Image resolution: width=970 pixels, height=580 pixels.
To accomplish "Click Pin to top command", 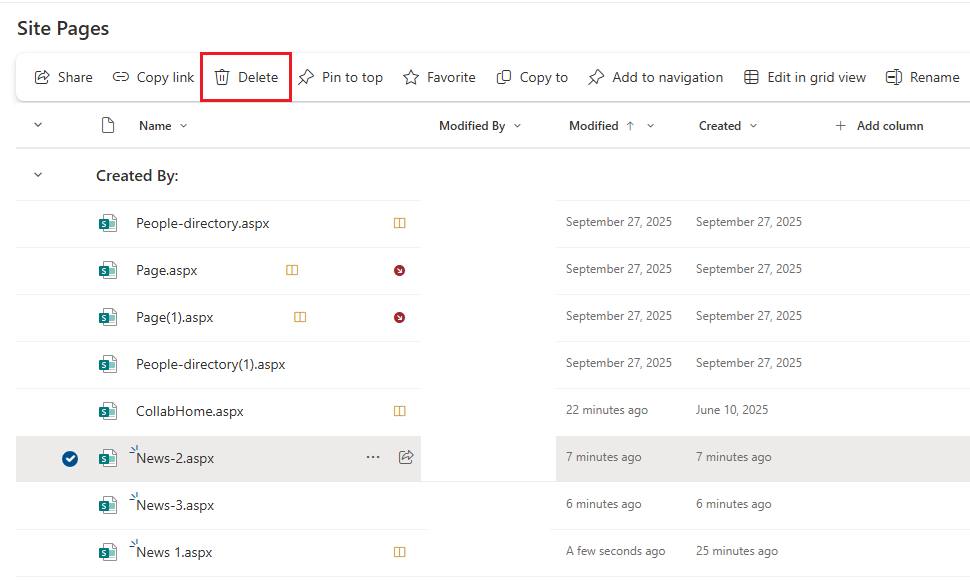I will [x=340, y=77].
